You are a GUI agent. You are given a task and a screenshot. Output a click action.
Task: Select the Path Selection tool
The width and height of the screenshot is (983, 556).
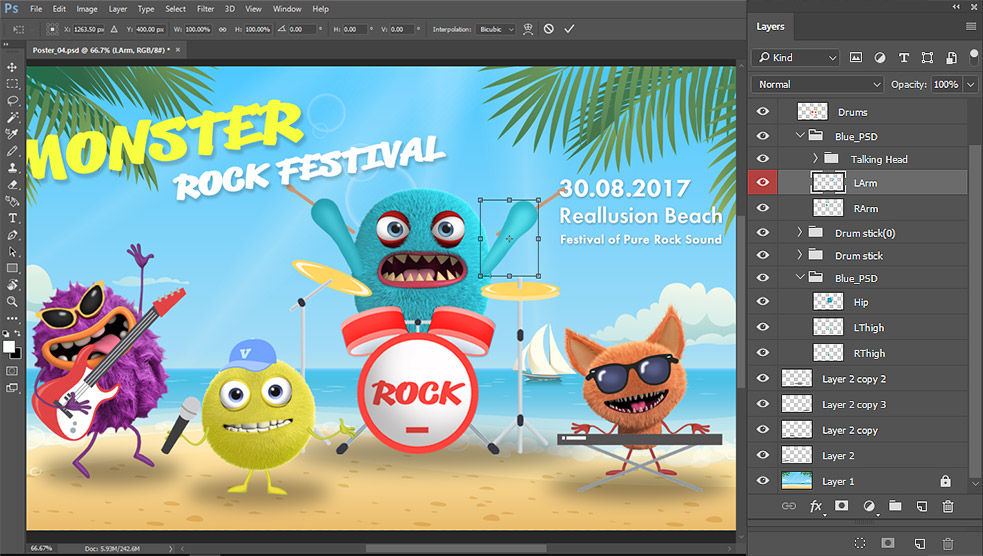(12, 252)
